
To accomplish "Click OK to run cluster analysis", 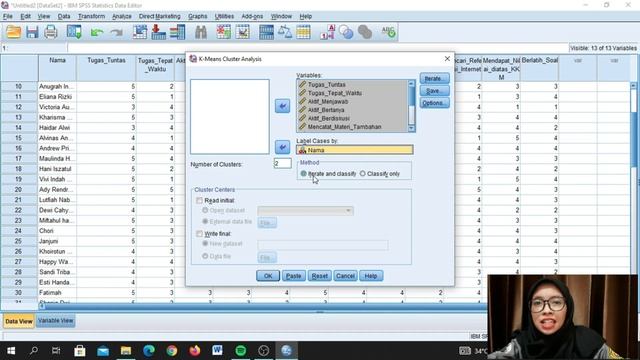I will coord(268,276).
